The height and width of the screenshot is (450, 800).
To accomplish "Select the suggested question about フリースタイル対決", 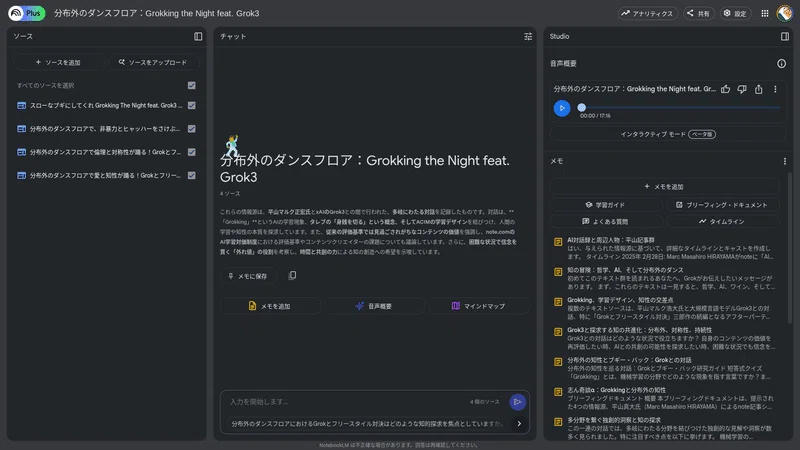I will pos(366,423).
